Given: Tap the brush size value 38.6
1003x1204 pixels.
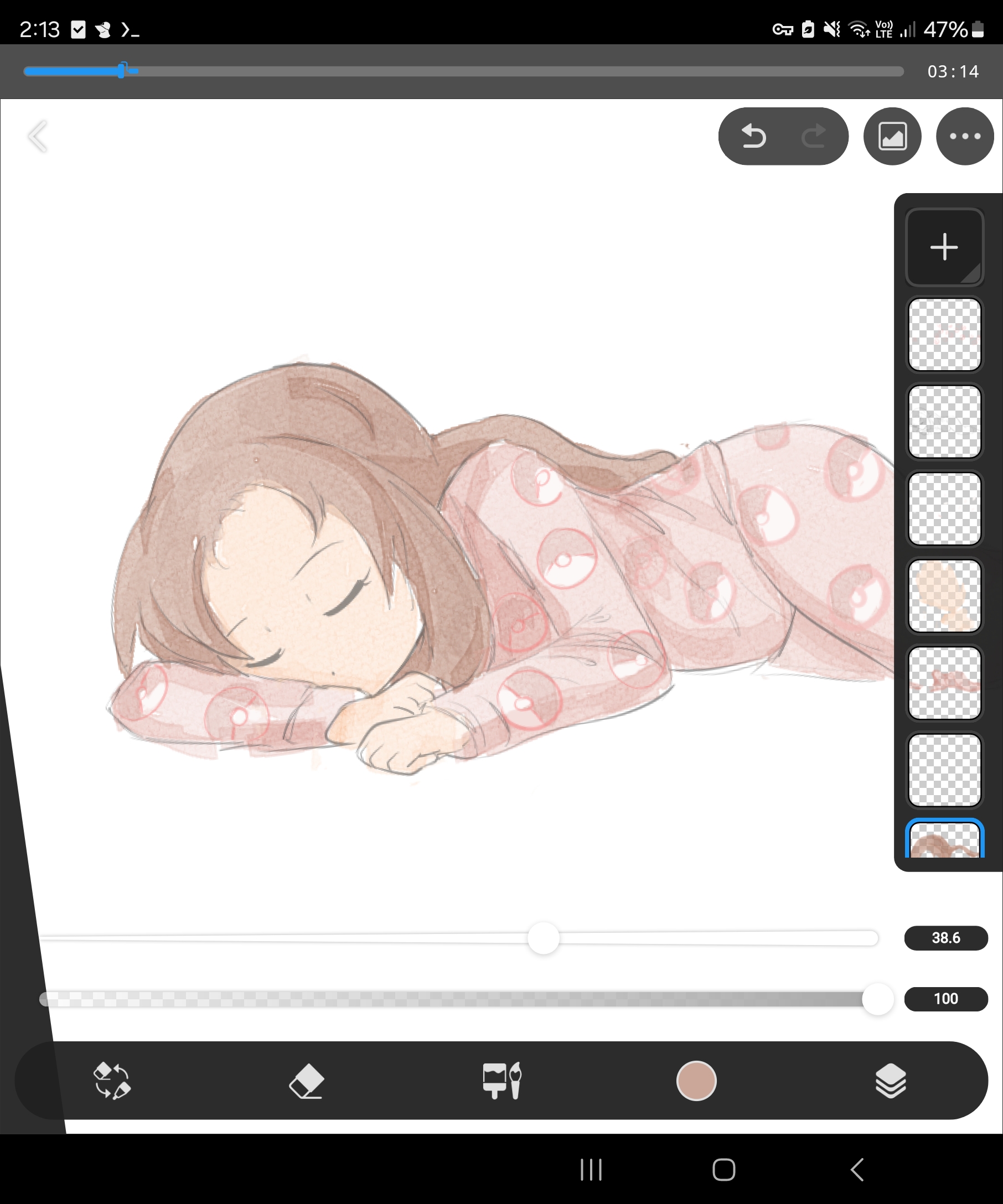Looking at the screenshot, I should [x=945, y=938].
